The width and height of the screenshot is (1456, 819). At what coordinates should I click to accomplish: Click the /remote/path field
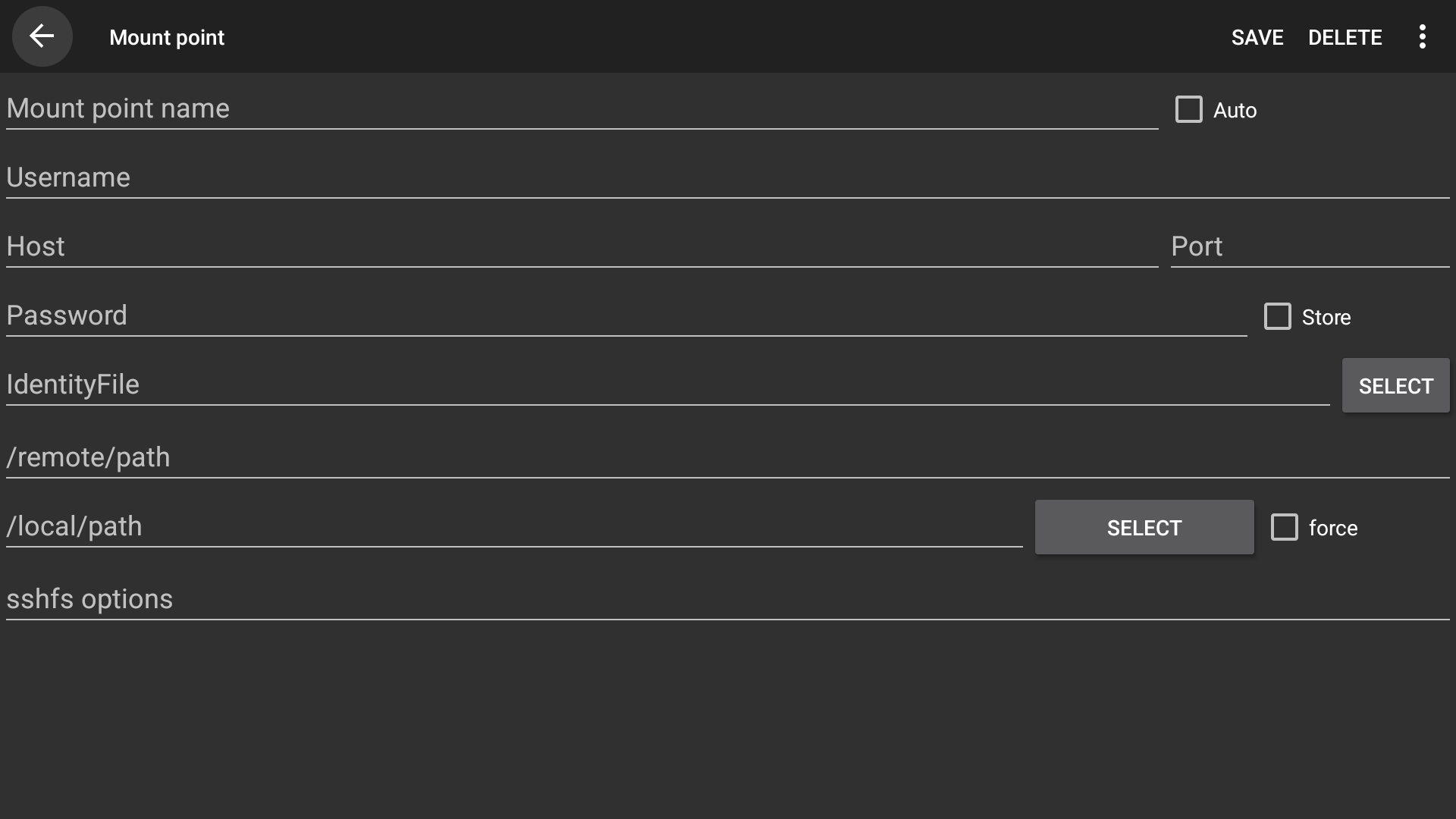[x=726, y=457]
